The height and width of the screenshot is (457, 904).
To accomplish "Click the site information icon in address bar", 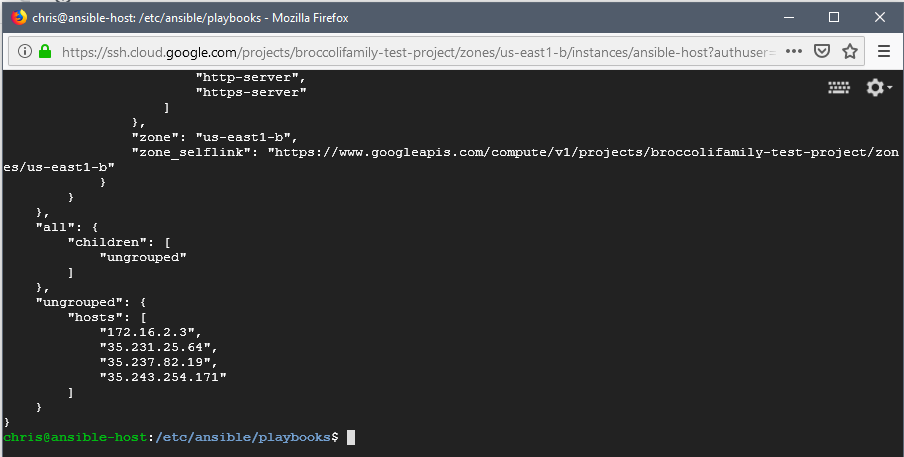I will [x=24, y=51].
